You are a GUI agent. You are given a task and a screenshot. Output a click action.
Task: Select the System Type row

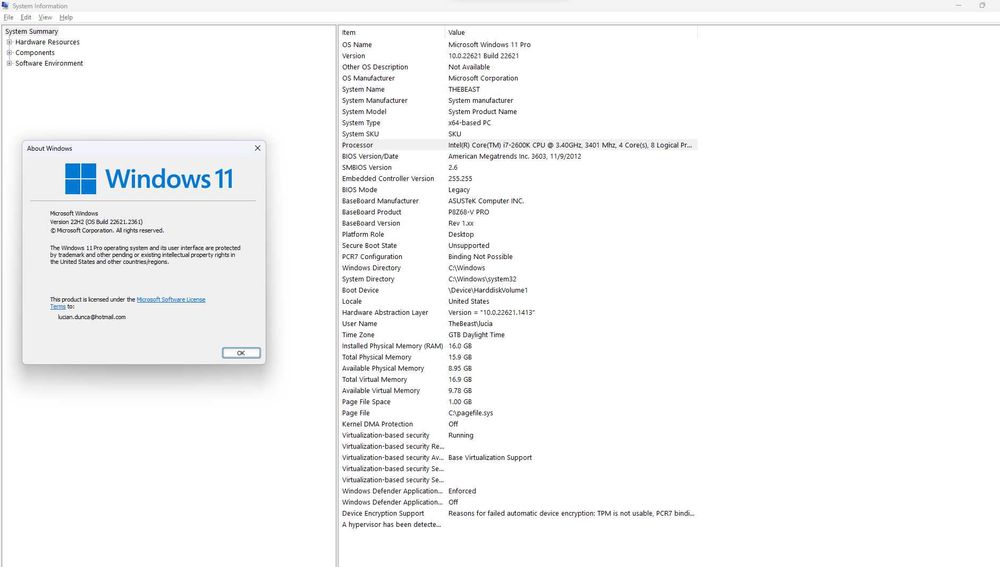518,123
